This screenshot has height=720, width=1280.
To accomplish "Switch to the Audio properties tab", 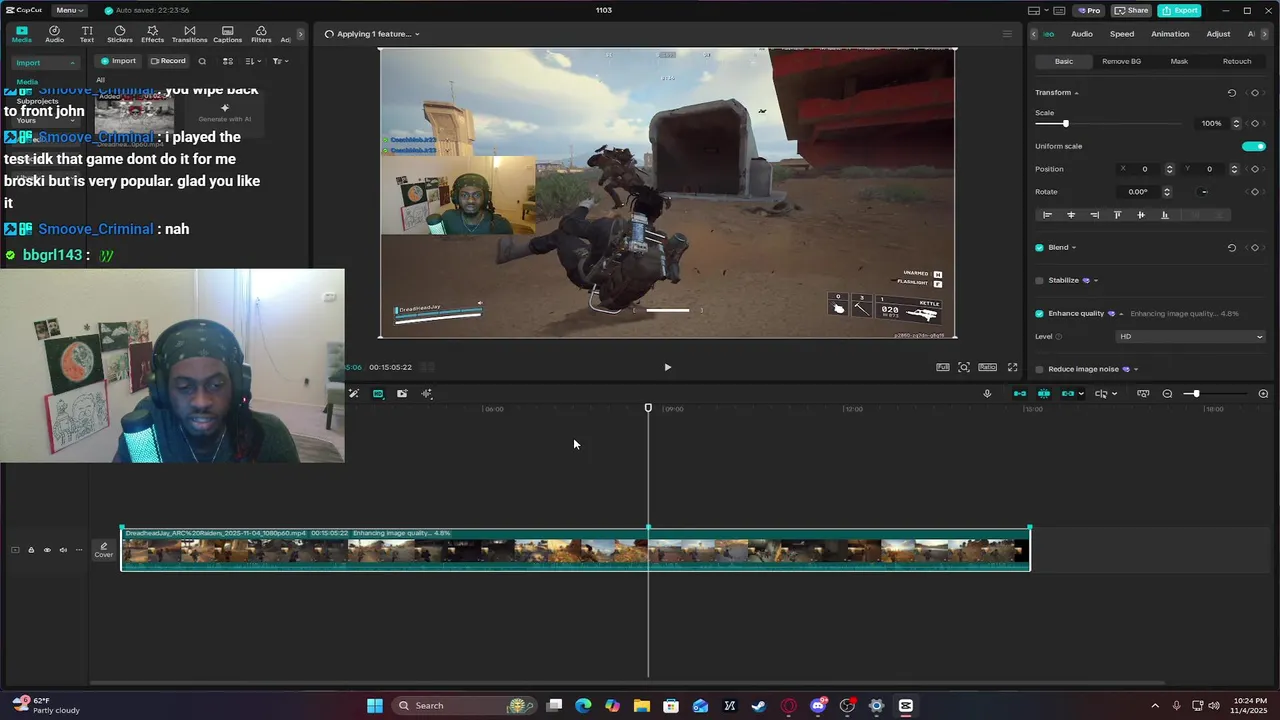I will point(1082,34).
